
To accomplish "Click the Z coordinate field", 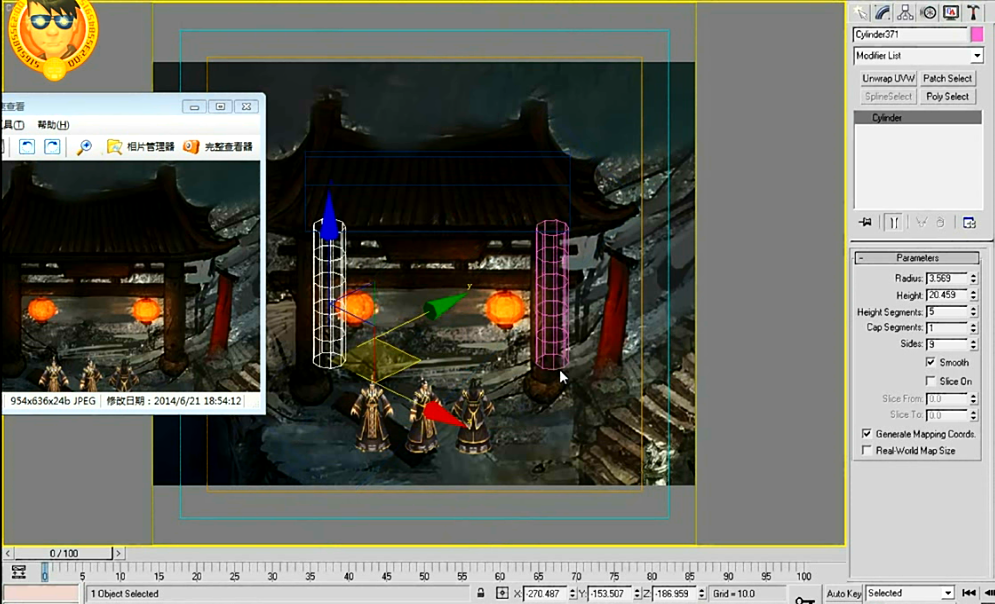I will click(x=675, y=594).
